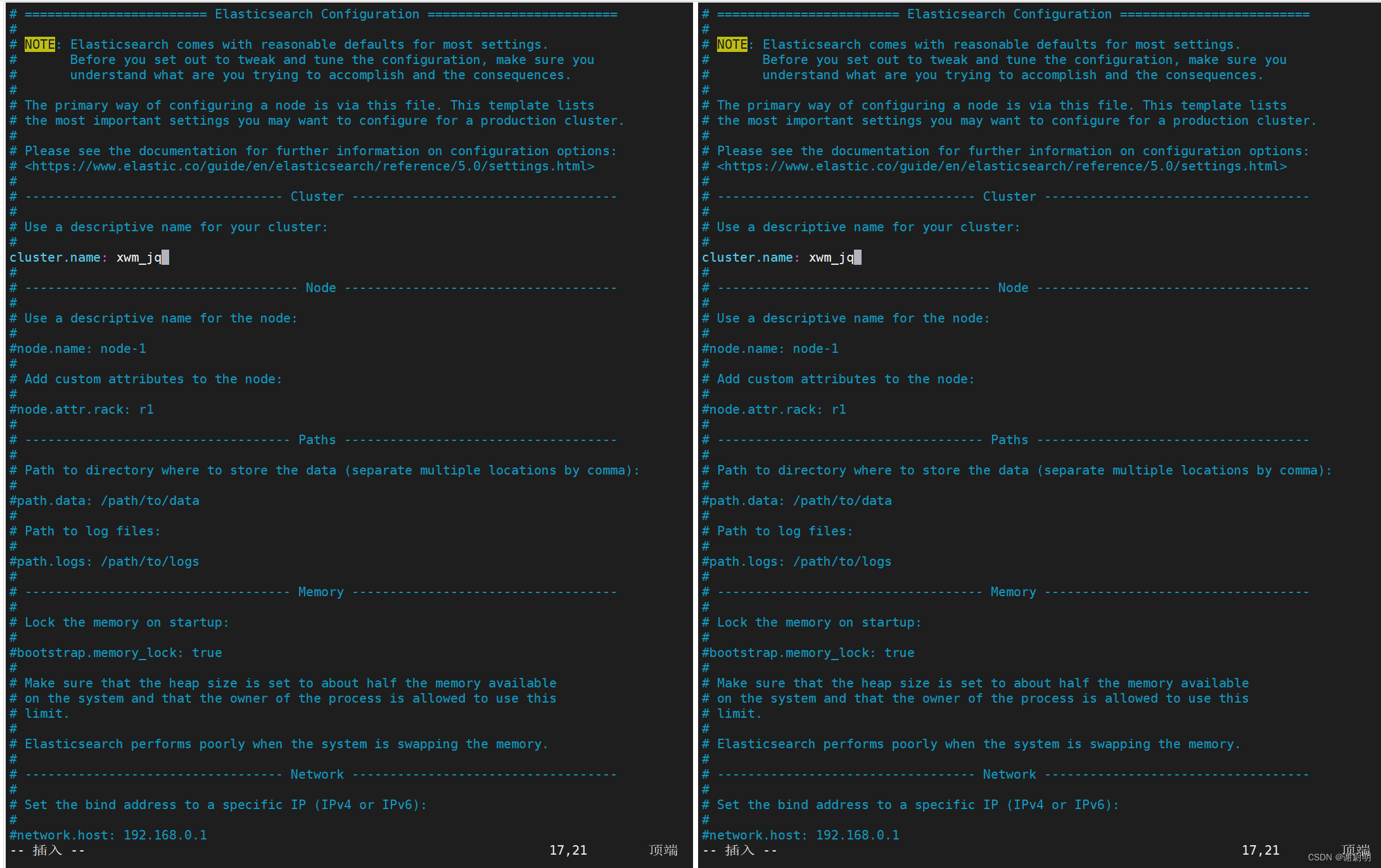Click the insert mode indicator in left terminal
1381x868 pixels.
[x=48, y=850]
